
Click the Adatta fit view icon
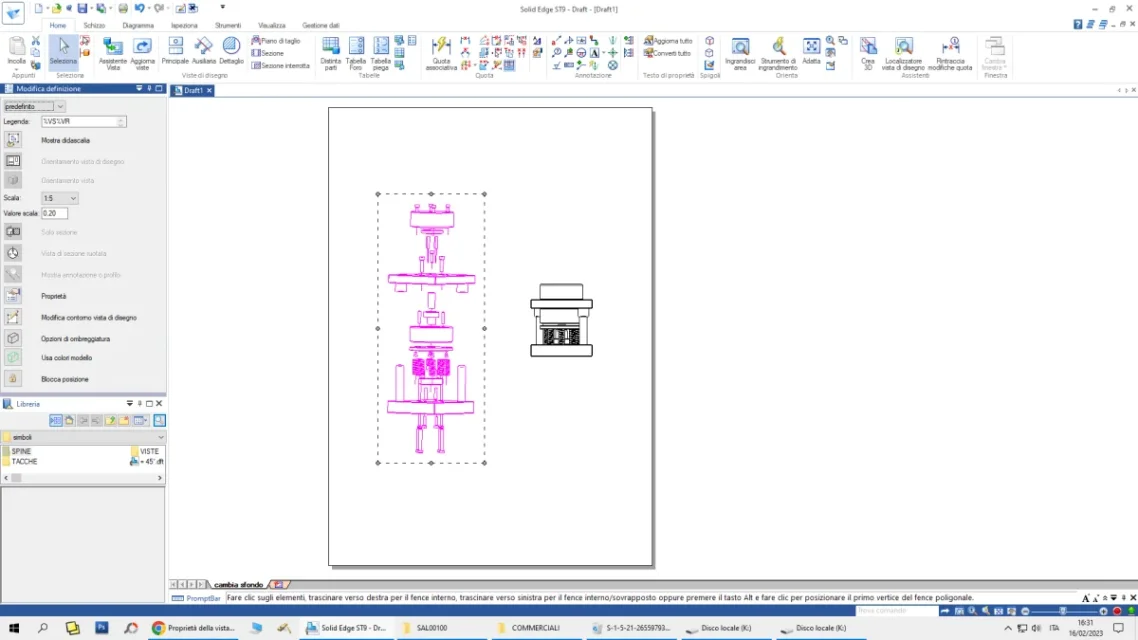[811, 51]
